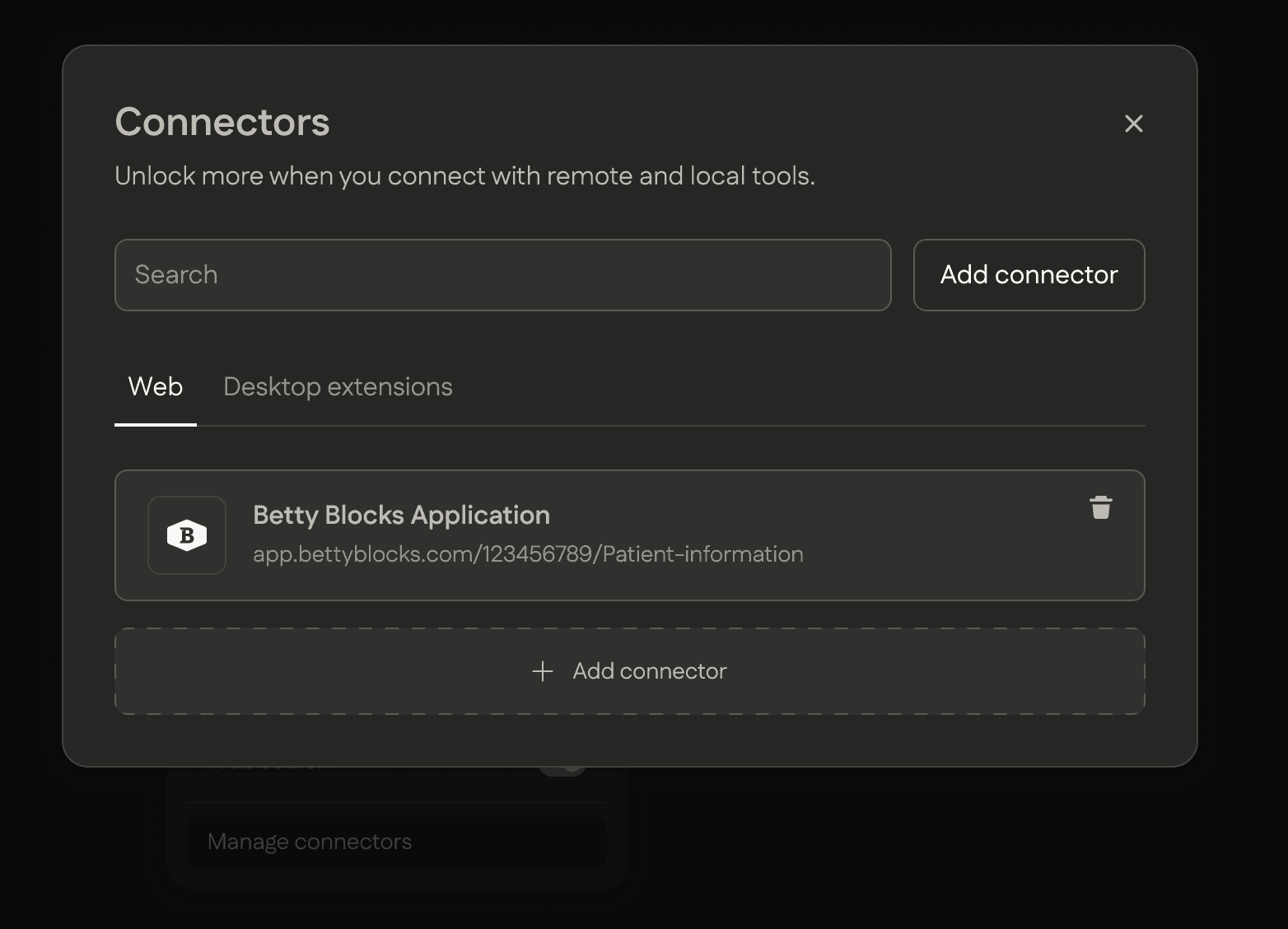The image size is (1288, 929).
Task: Click the Connectors dialog heading
Action: point(222,122)
